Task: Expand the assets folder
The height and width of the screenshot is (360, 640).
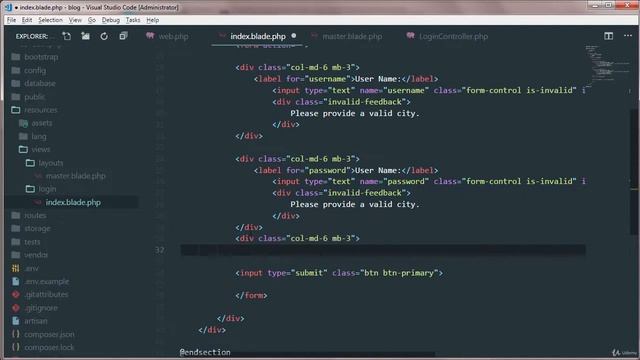Action: coord(42,123)
